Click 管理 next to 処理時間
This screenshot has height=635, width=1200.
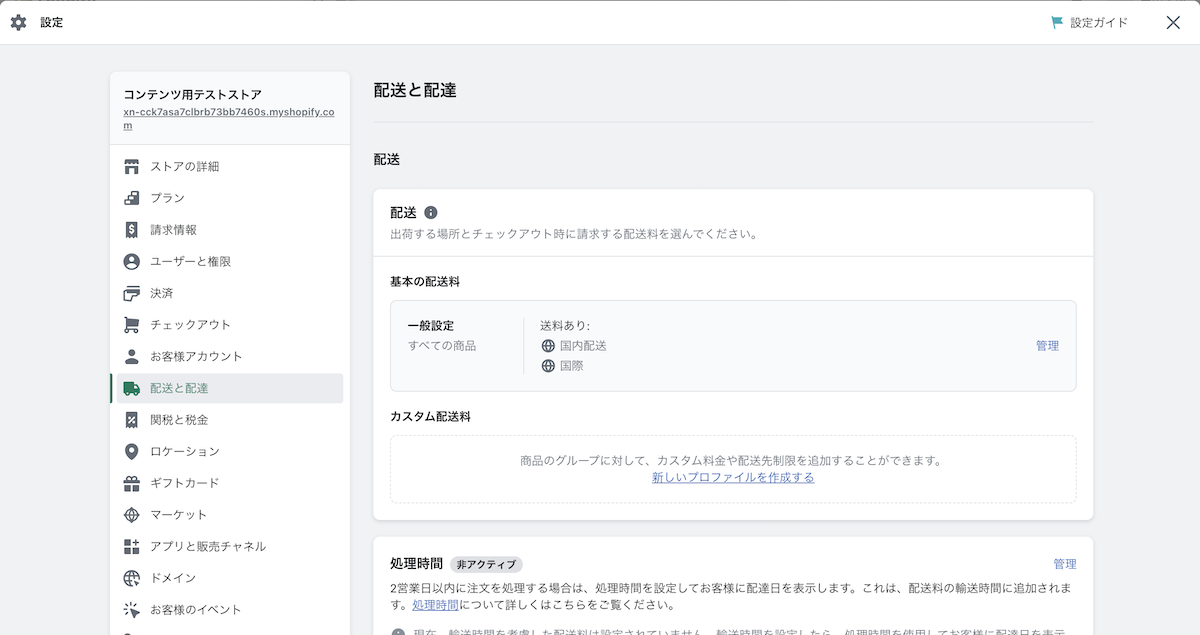pyautogui.click(x=1065, y=564)
